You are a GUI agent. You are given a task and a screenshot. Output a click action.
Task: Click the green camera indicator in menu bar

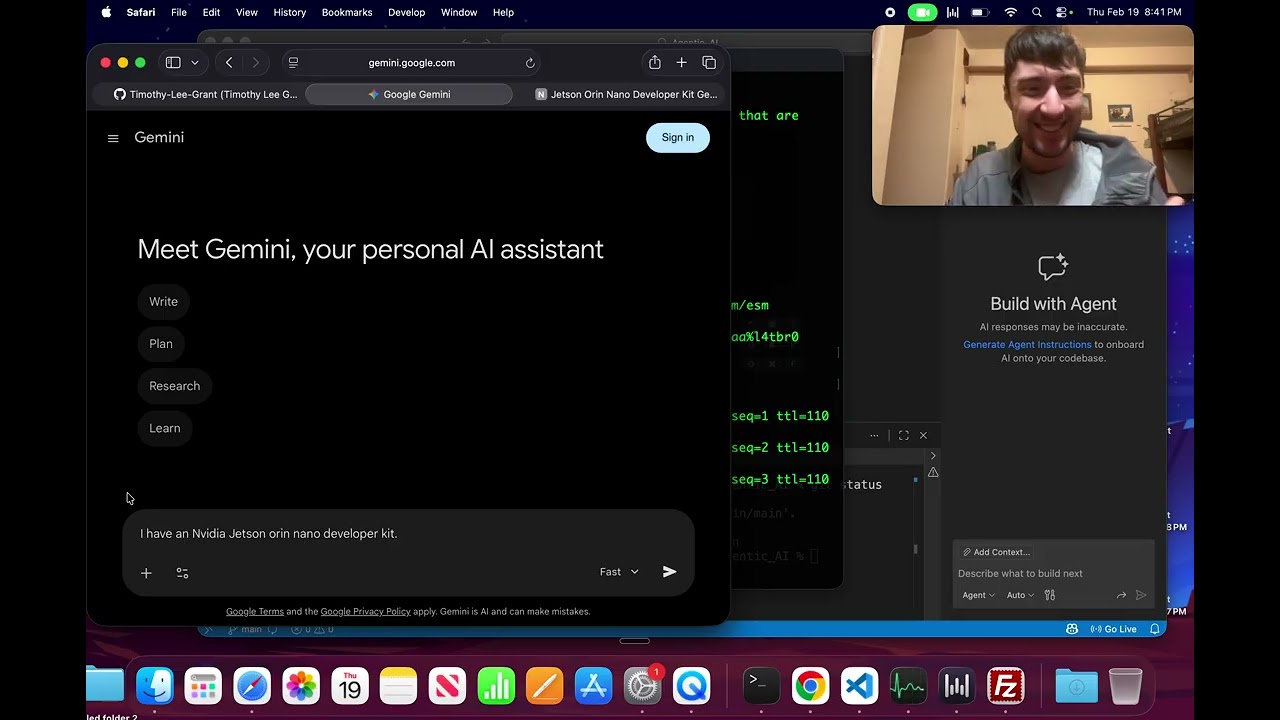click(x=921, y=12)
